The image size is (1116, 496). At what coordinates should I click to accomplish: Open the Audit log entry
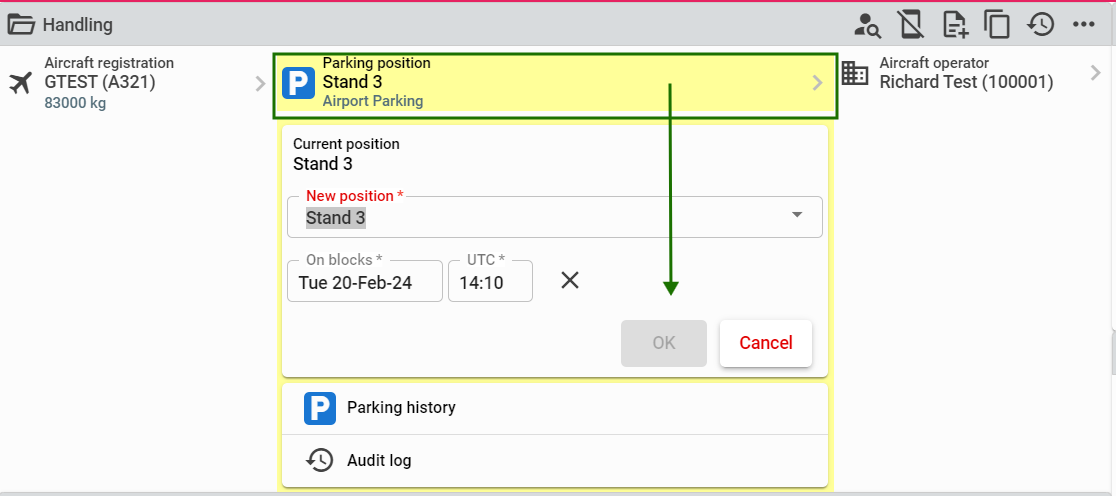(555, 460)
